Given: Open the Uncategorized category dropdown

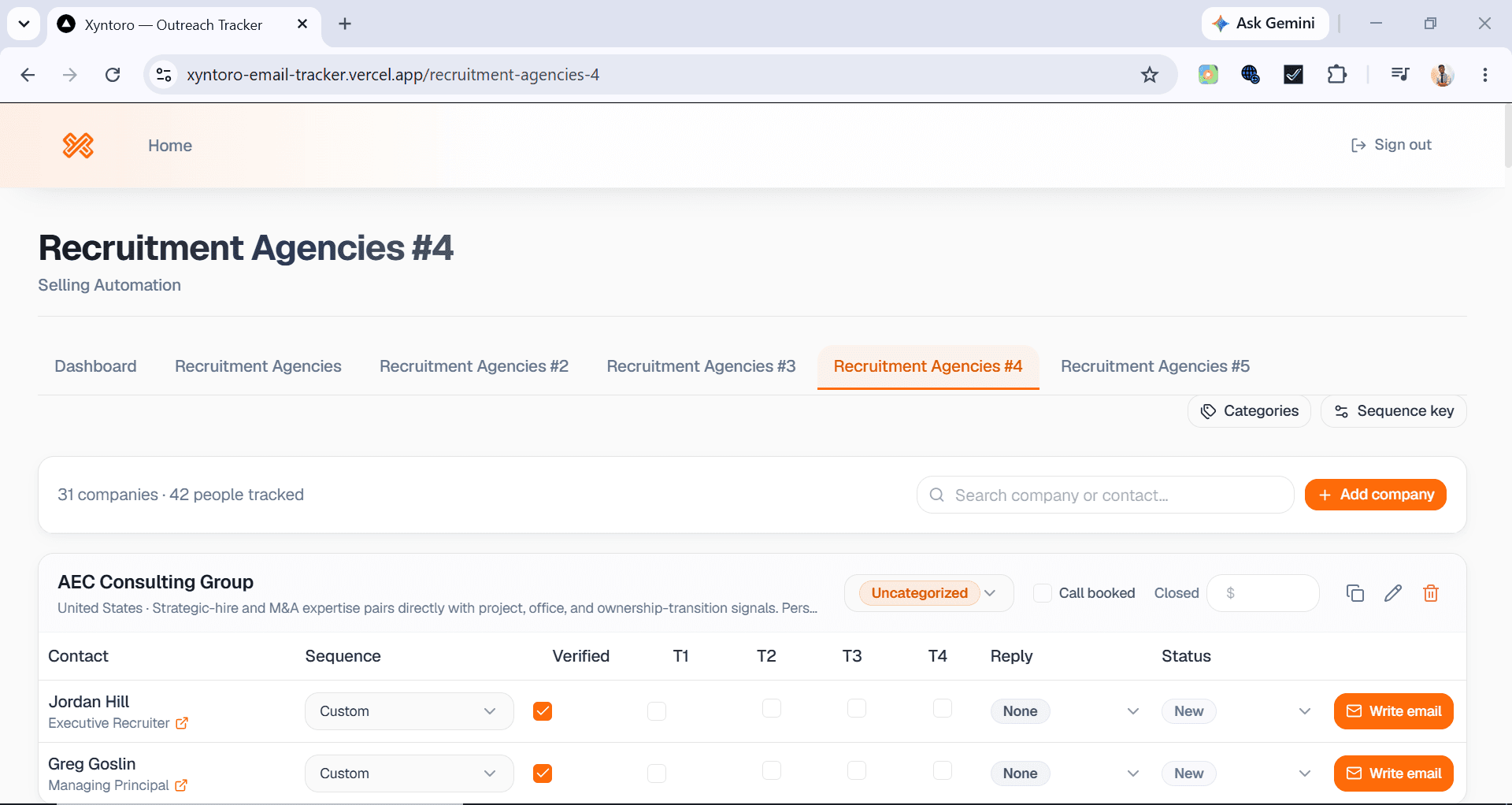Looking at the screenshot, I should coord(929,593).
